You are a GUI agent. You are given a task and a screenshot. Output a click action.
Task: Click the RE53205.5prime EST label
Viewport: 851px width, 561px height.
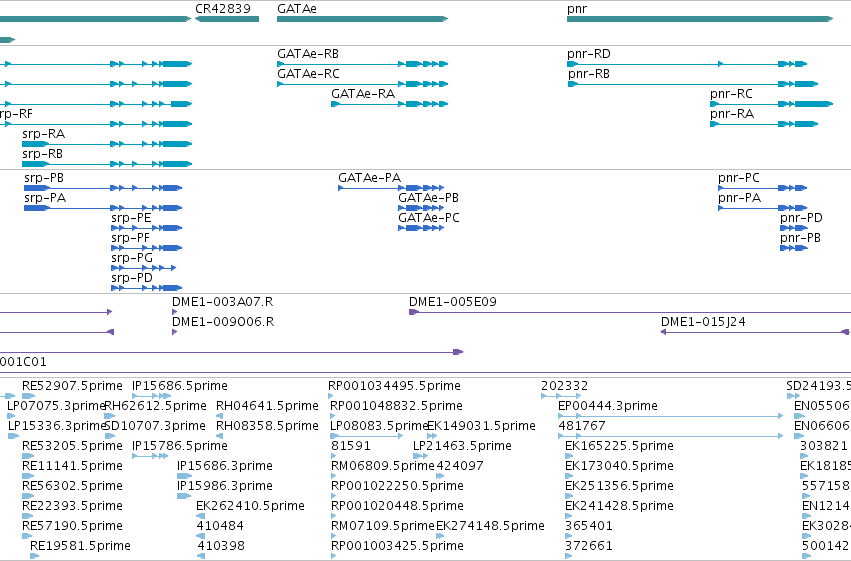point(72,447)
